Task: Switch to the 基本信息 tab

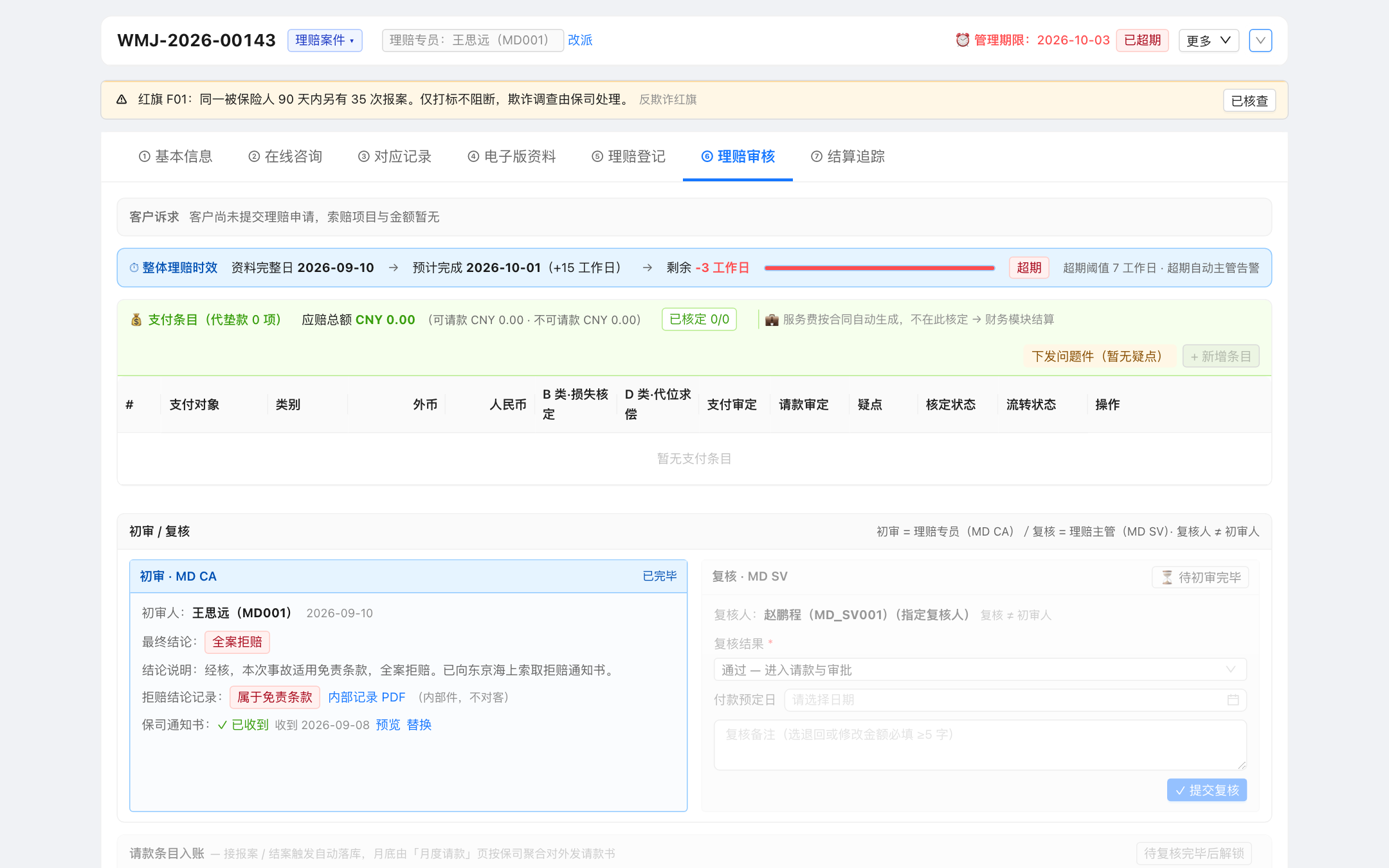Action: click(x=176, y=156)
